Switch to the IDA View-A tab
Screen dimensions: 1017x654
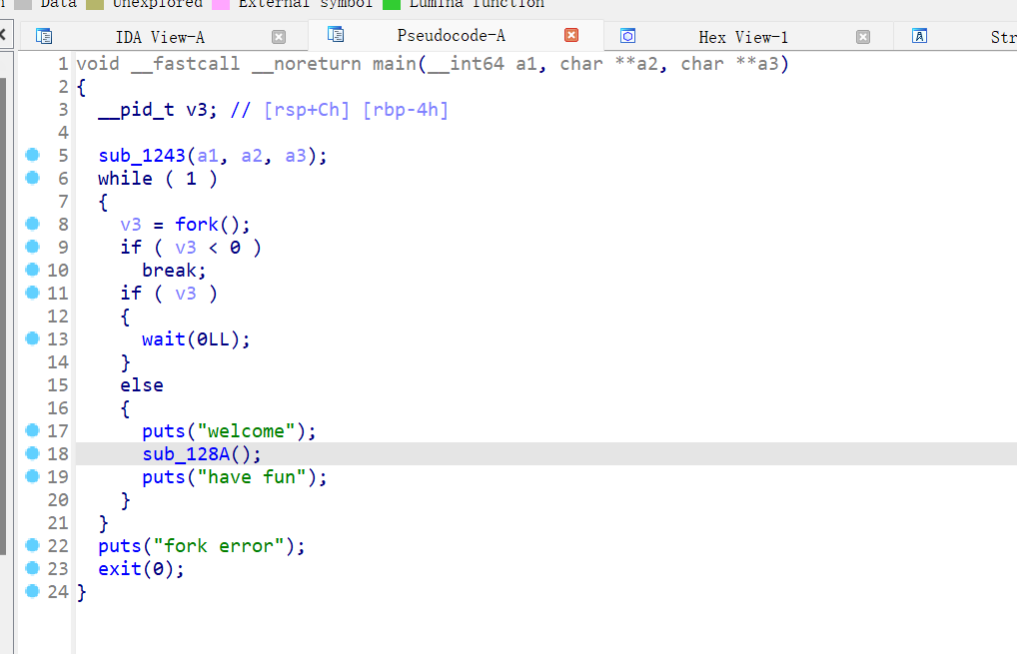[160, 37]
